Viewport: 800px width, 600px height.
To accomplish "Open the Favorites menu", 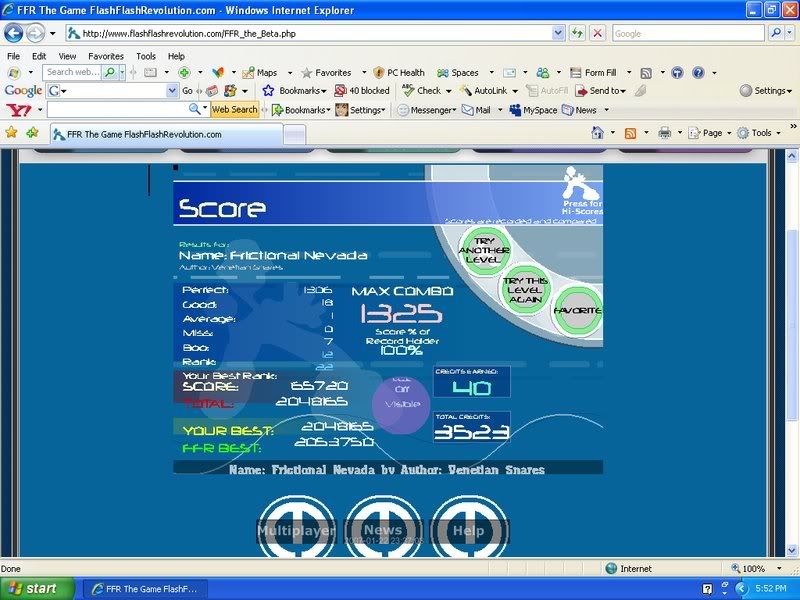I will click(105, 56).
